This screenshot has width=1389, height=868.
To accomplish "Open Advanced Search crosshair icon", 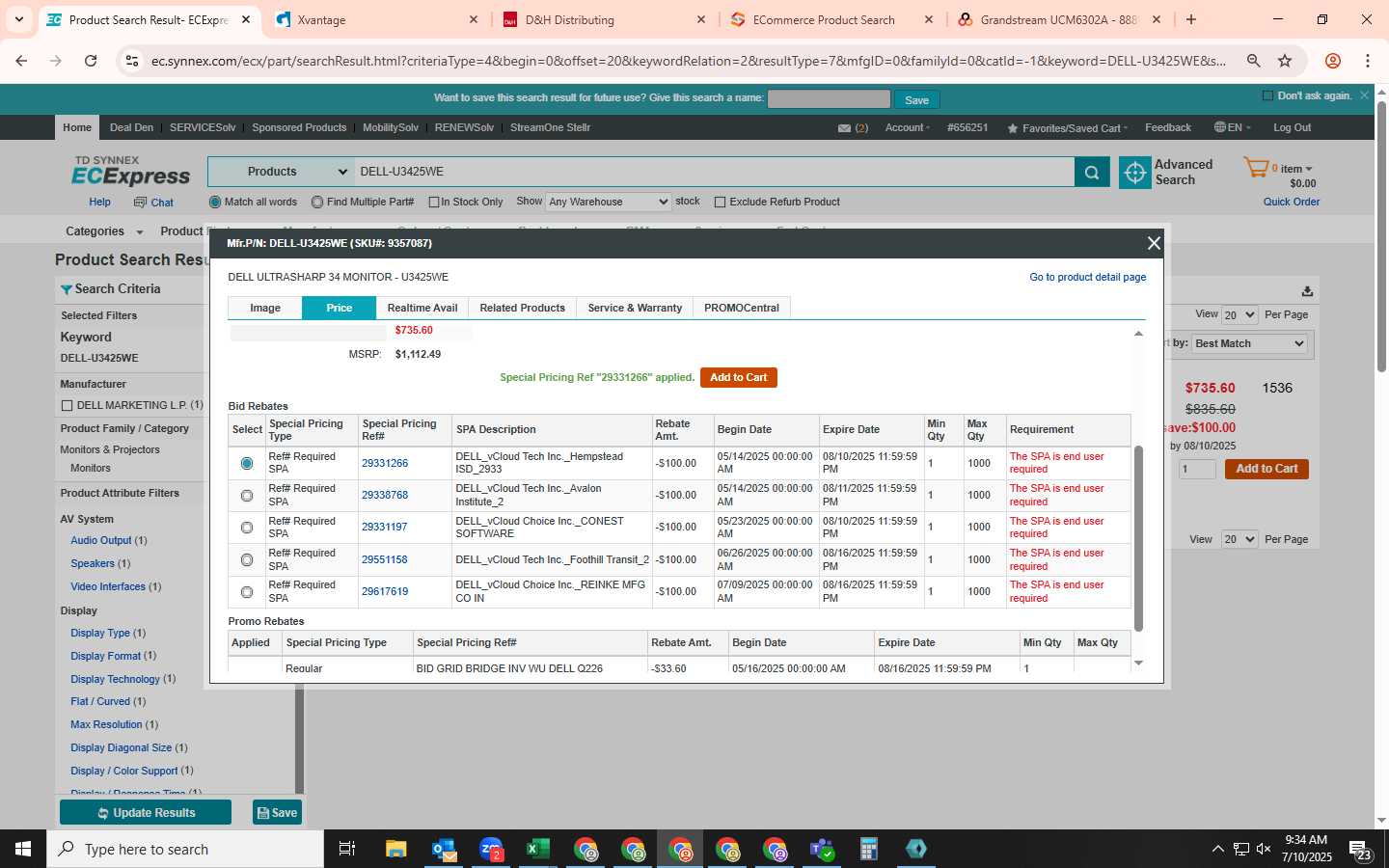I will tap(1135, 173).
